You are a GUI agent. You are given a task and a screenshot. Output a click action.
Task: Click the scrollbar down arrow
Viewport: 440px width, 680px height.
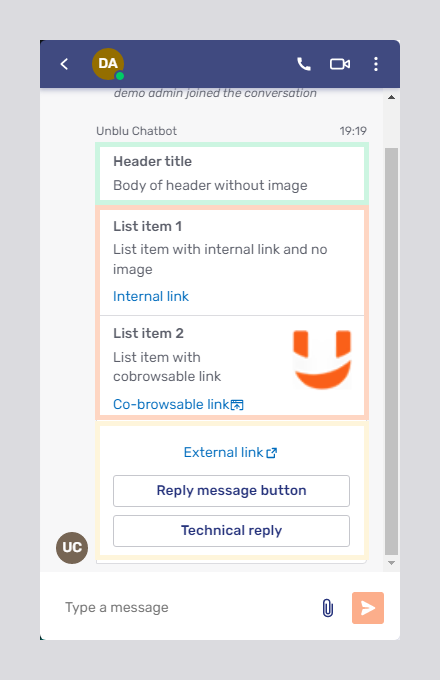(x=391, y=563)
